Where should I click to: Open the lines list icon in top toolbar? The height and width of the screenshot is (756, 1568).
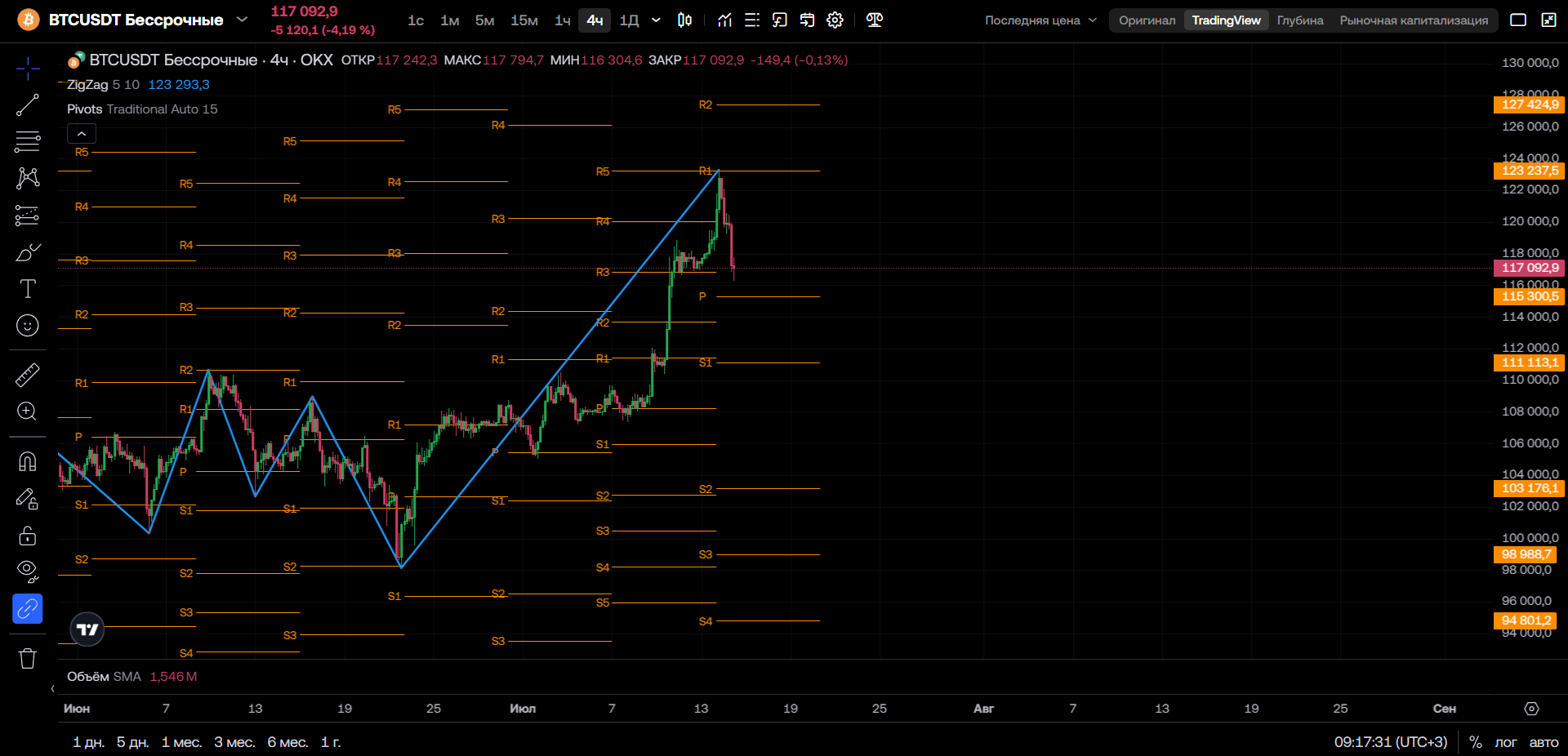(752, 20)
